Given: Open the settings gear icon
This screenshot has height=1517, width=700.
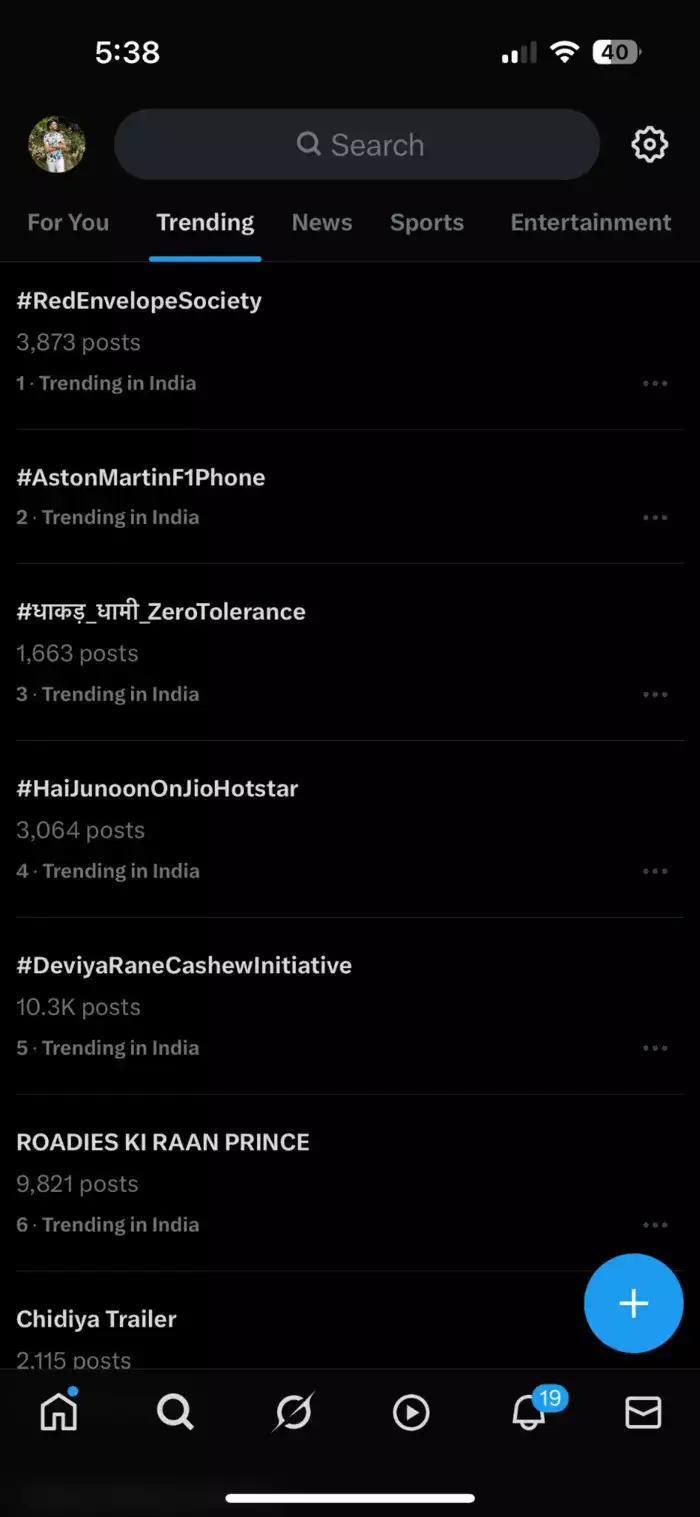Looking at the screenshot, I should pyautogui.click(x=649, y=145).
